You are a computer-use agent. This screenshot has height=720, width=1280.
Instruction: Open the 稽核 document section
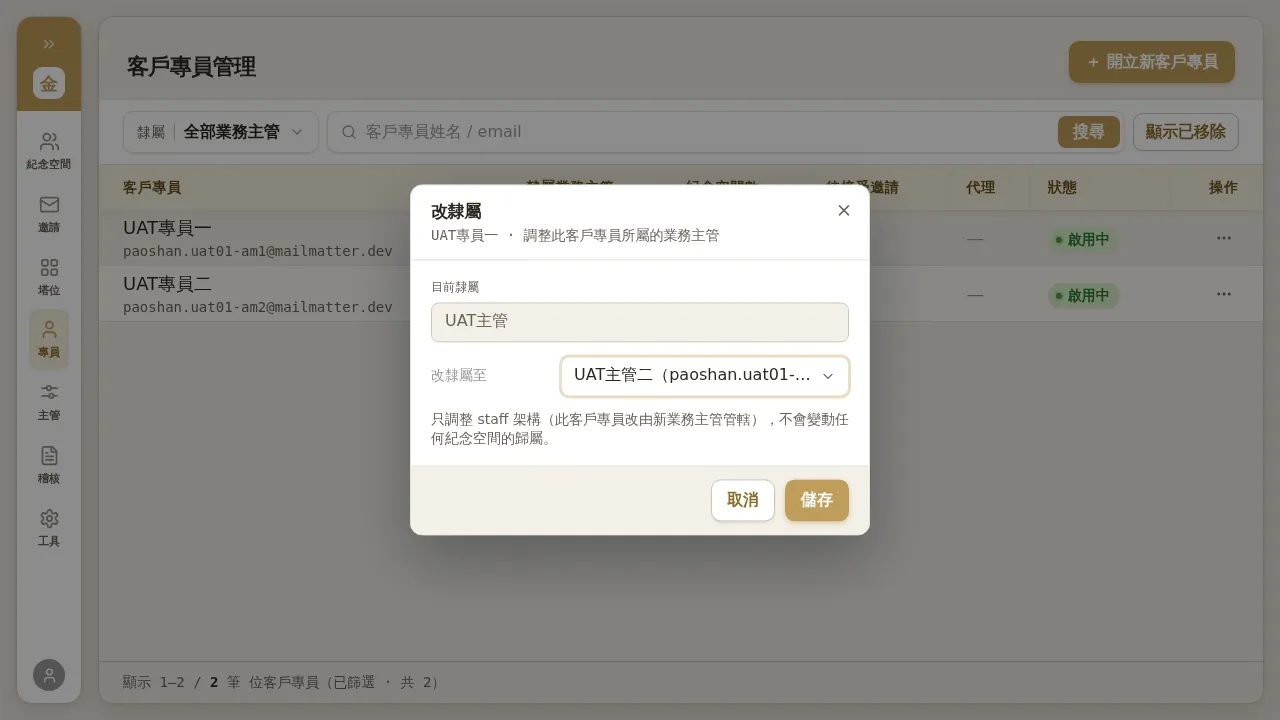point(49,465)
